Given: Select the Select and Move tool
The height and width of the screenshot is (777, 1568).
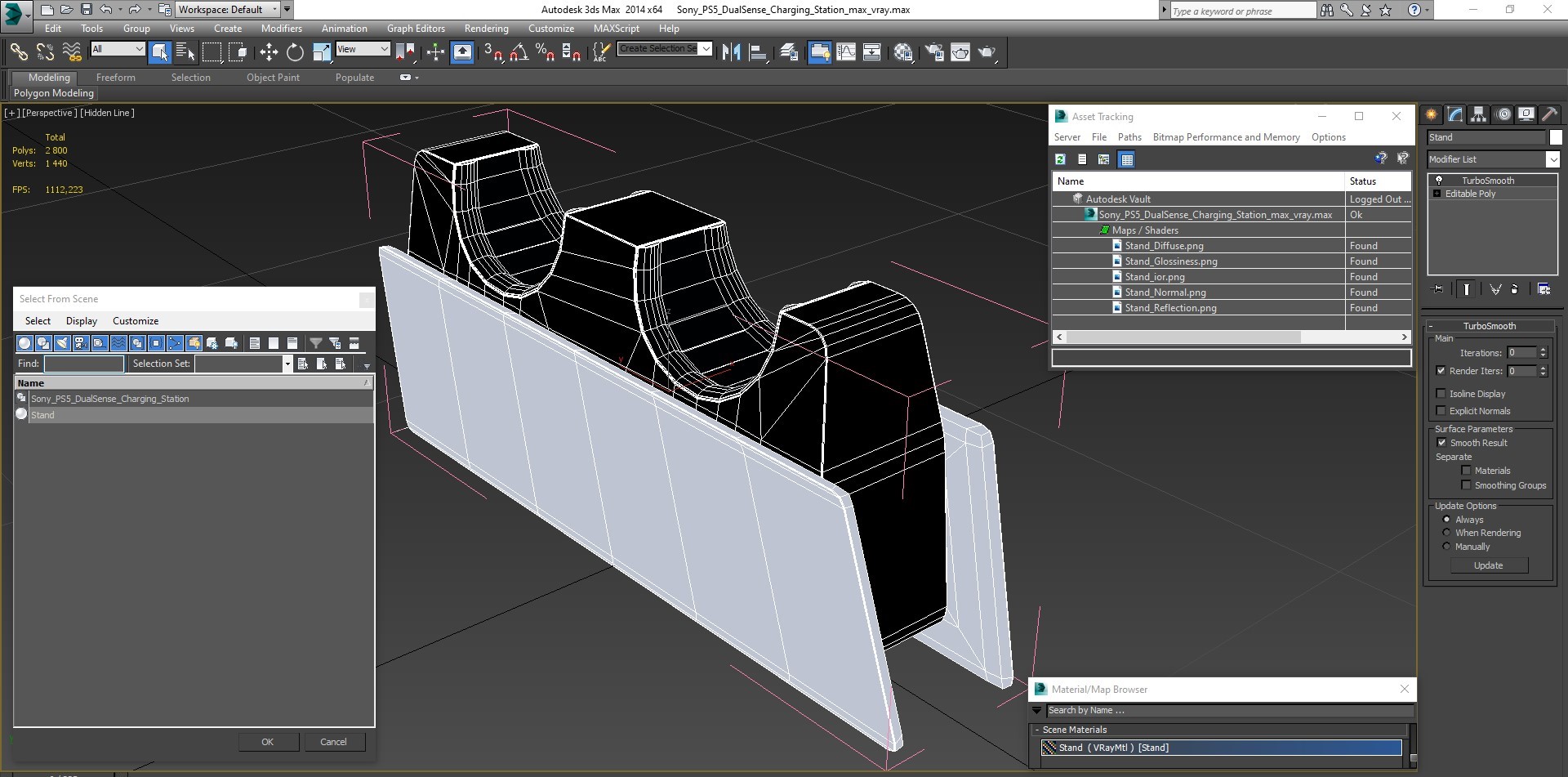Looking at the screenshot, I should click(269, 52).
